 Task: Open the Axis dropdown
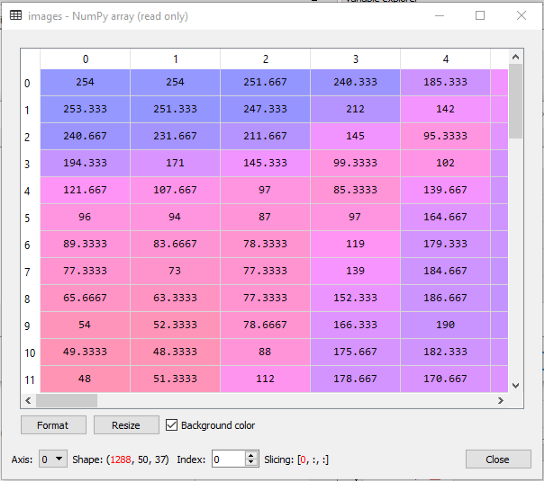click(x=53, y=459)
